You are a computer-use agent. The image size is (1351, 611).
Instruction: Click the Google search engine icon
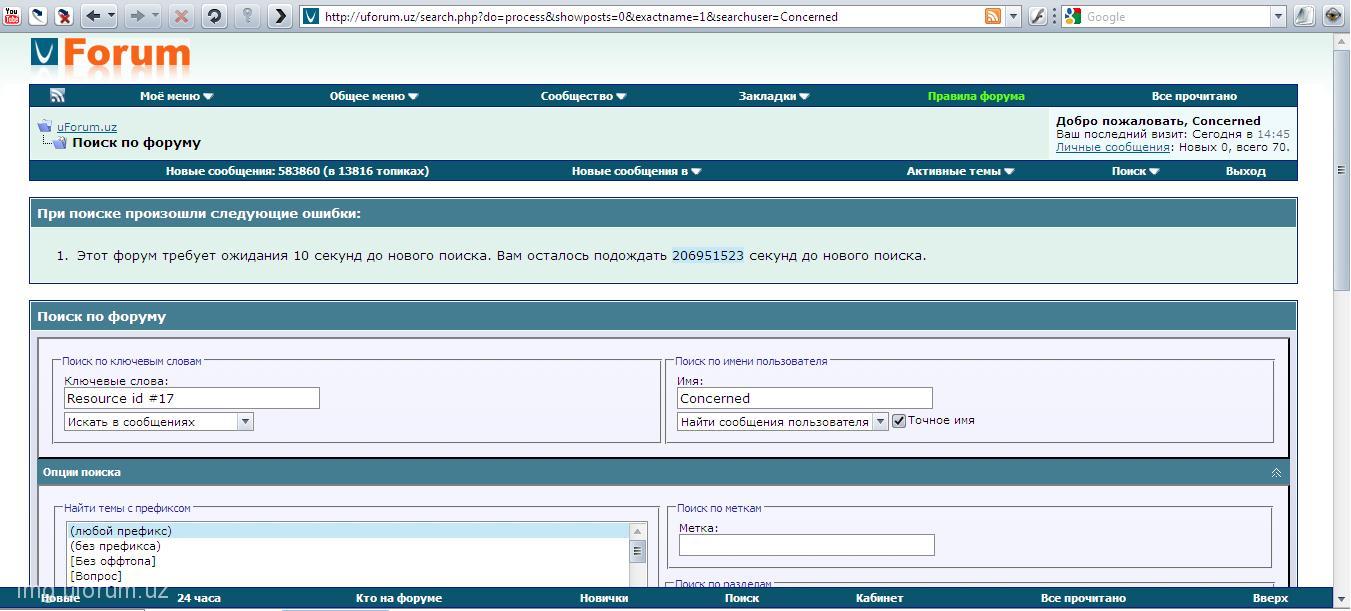click(x=1073, y=16)
